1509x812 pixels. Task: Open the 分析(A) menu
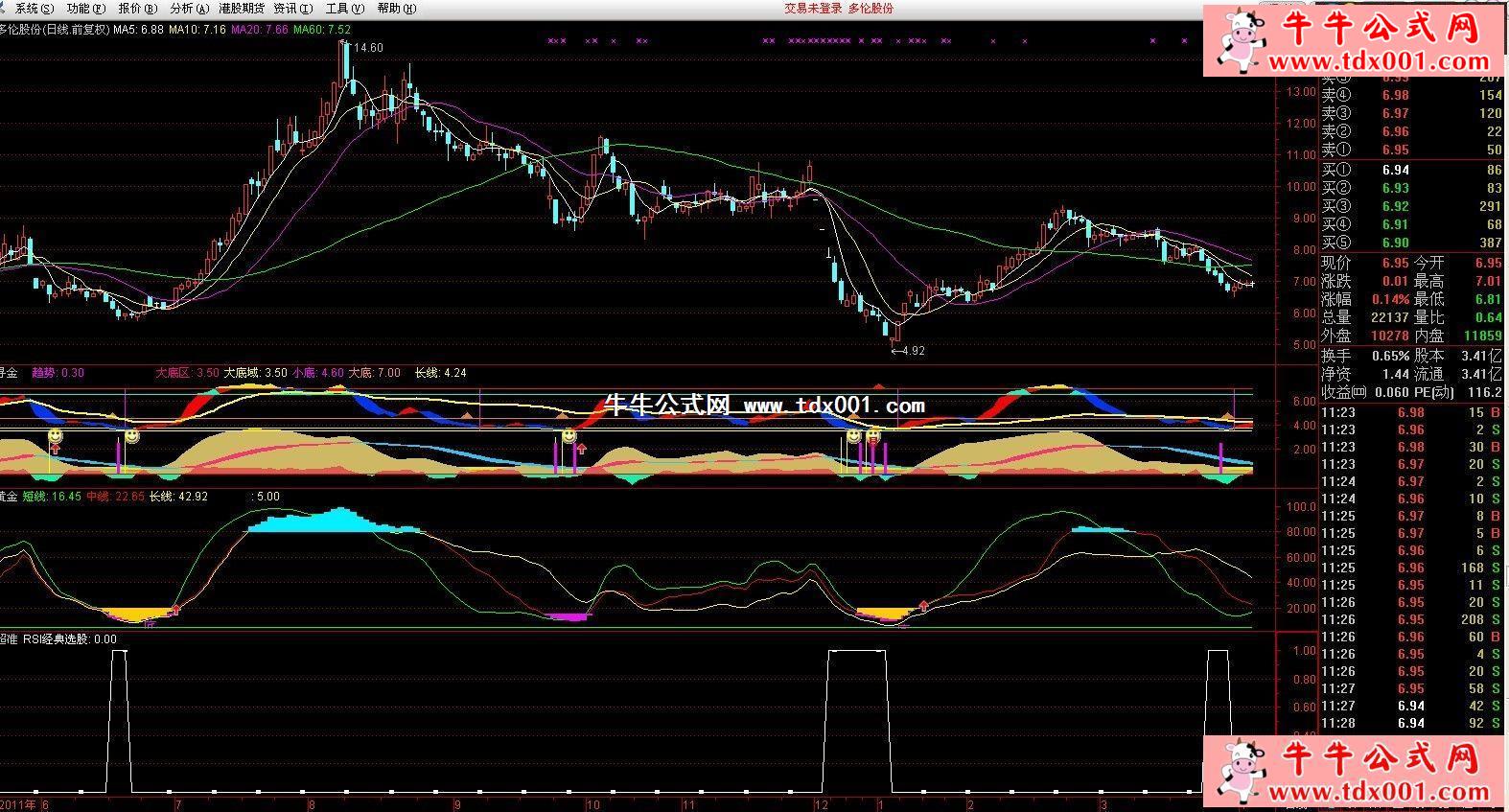point(189,8)
